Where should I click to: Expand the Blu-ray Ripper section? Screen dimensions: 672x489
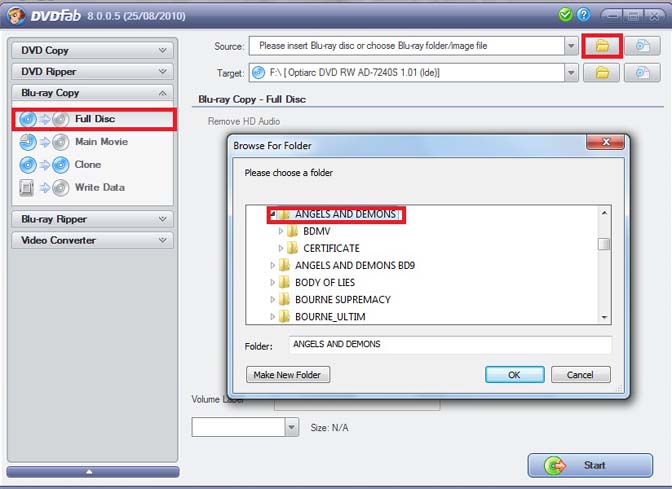click(92, 219)
